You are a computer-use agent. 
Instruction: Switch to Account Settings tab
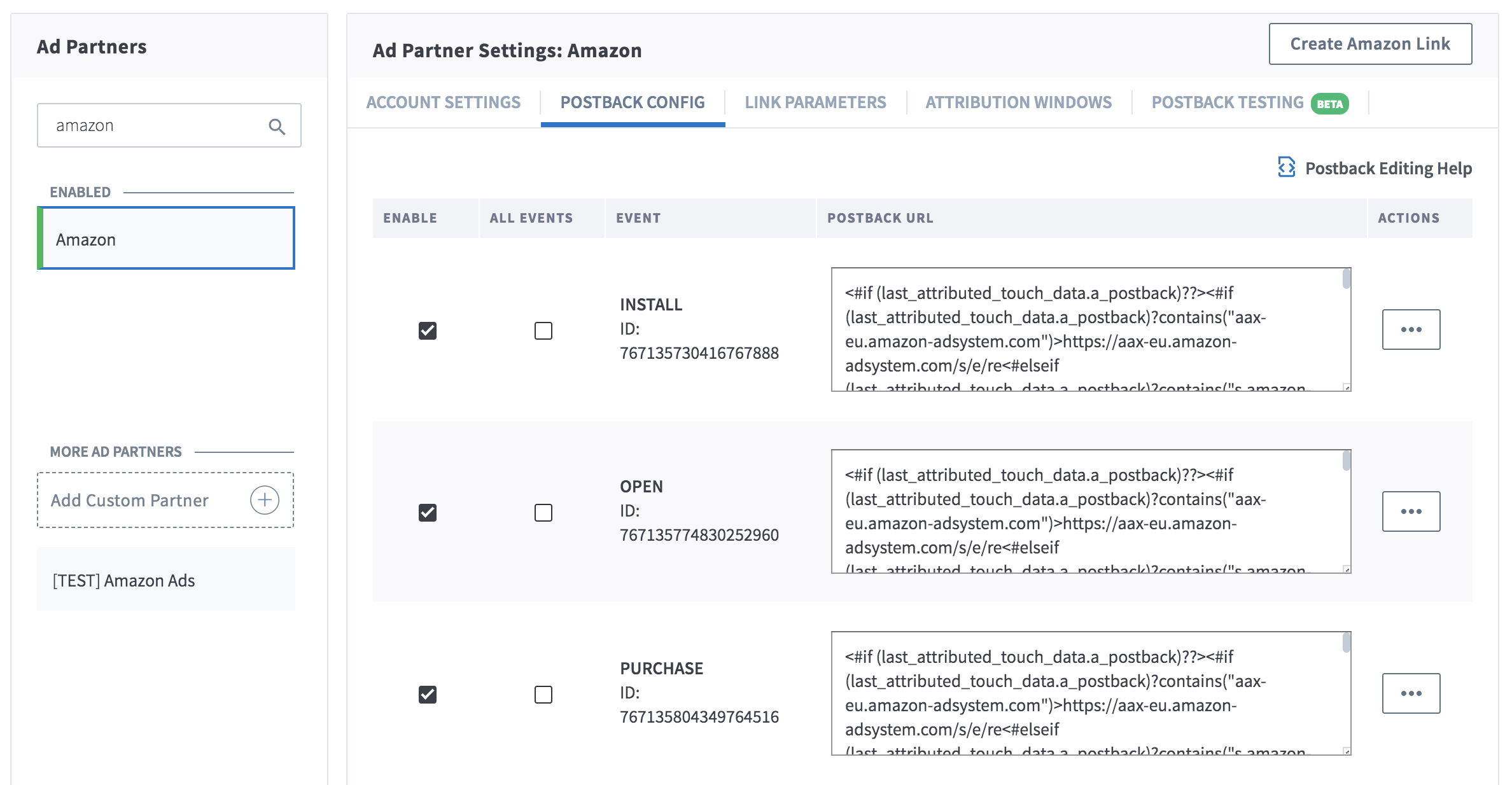[x=443, y=102]
